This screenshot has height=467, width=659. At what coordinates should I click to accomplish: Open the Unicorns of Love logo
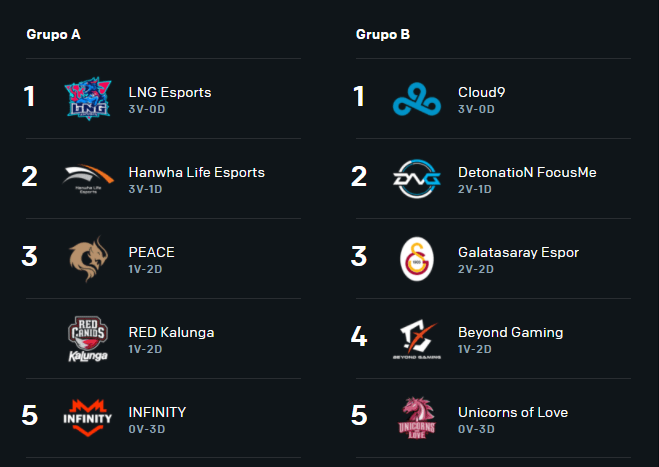coord(417,417)
